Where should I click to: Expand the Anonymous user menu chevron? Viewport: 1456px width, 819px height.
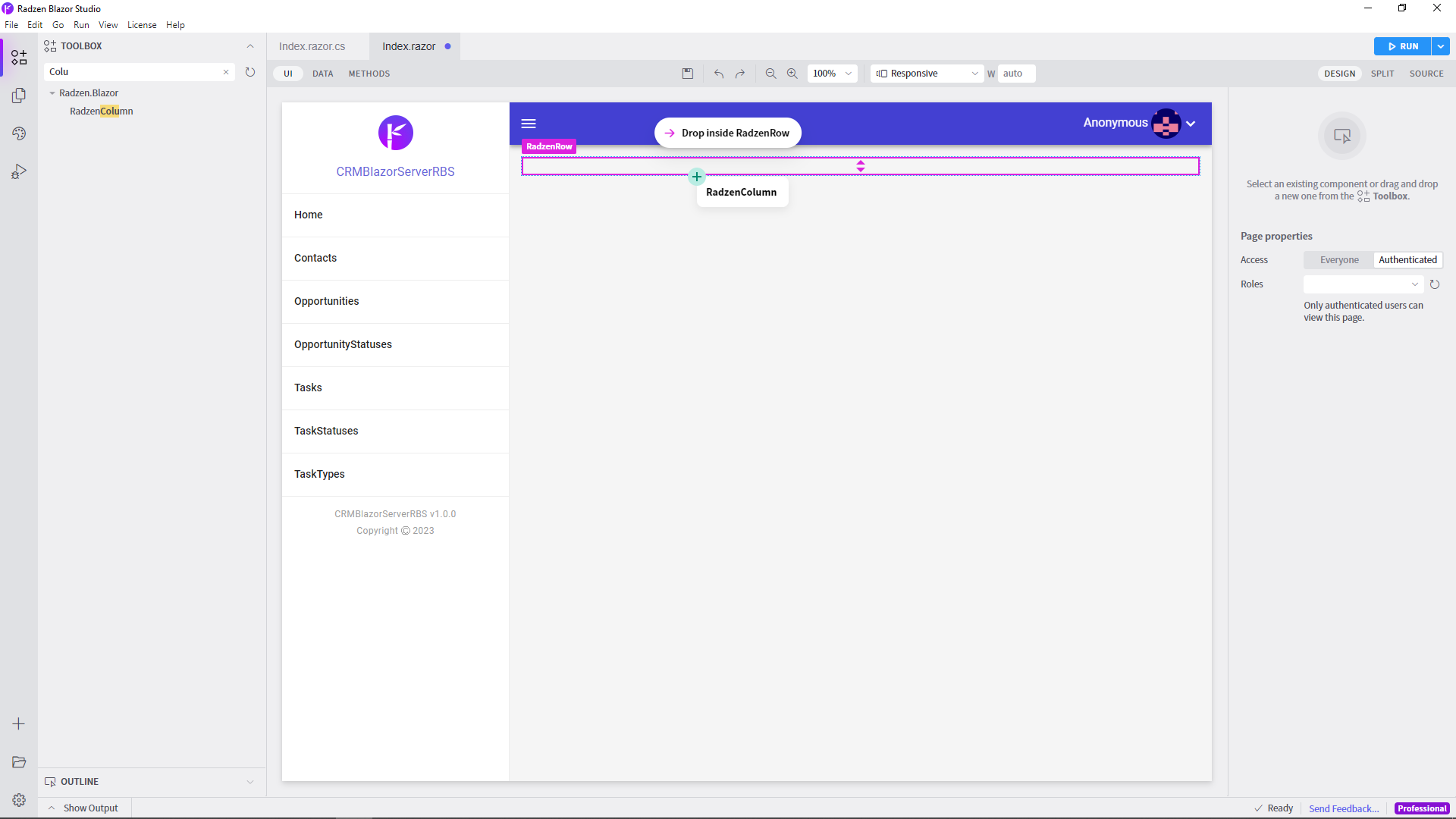pos(1191,124)
